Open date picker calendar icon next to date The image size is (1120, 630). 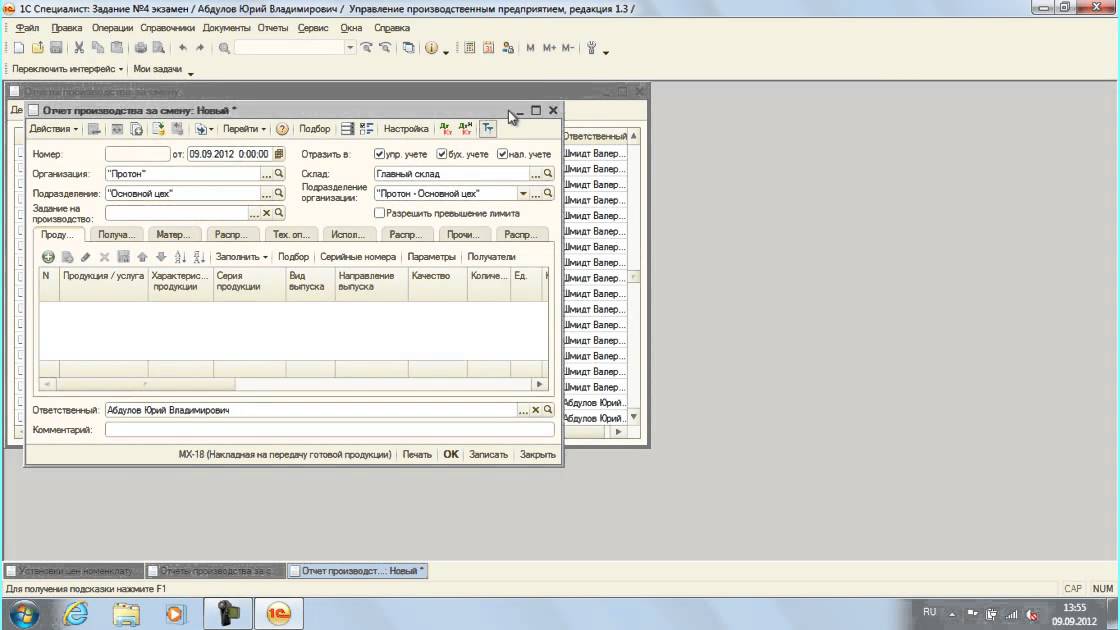pyautogui.click(x=279, y=154)
